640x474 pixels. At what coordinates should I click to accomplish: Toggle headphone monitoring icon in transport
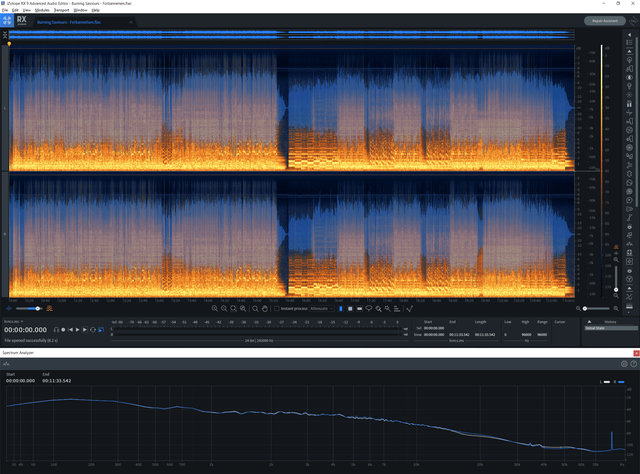click(56, 329)
